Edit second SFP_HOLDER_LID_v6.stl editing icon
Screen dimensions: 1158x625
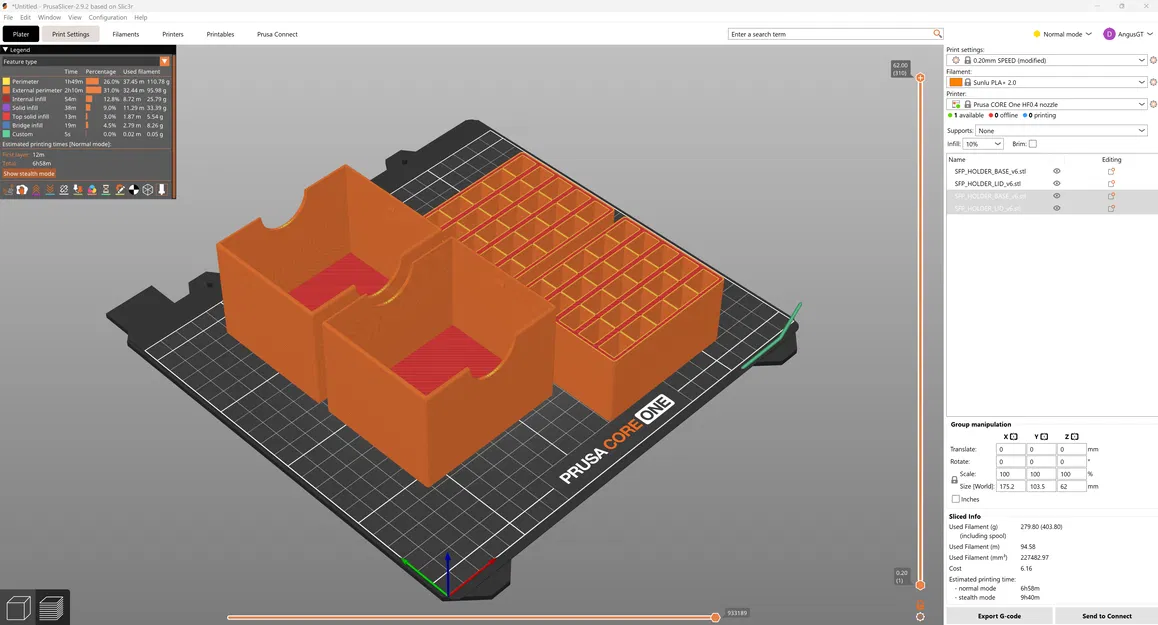(1111, 208)
